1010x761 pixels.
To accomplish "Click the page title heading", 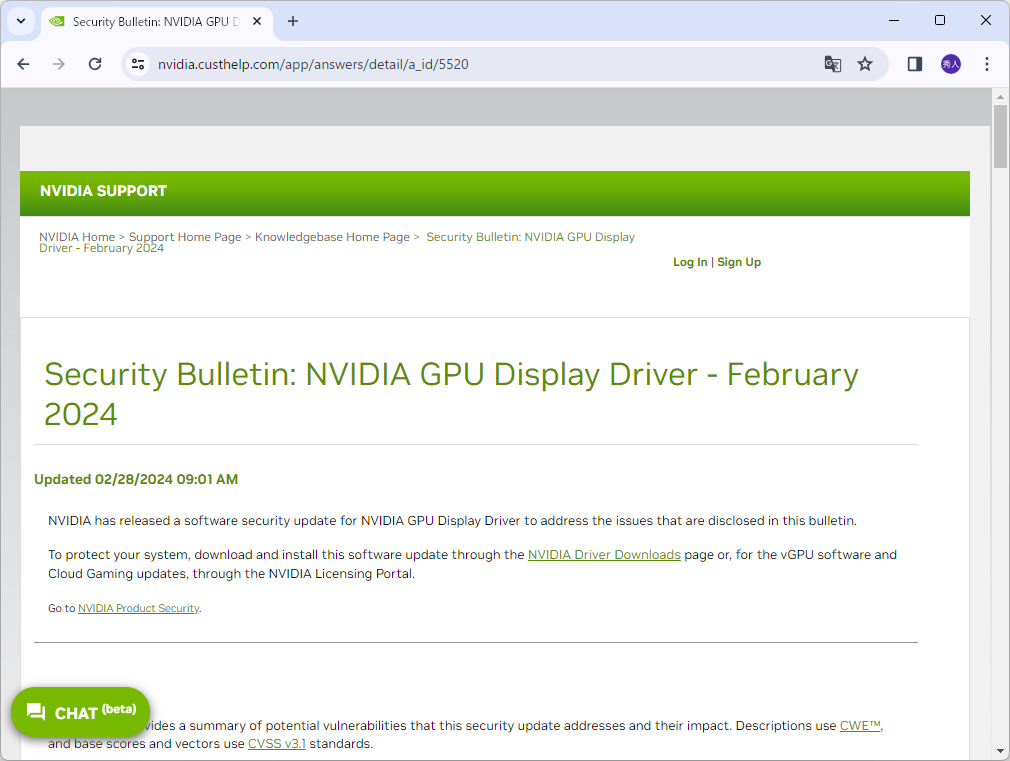I will (x=451, y=394).
